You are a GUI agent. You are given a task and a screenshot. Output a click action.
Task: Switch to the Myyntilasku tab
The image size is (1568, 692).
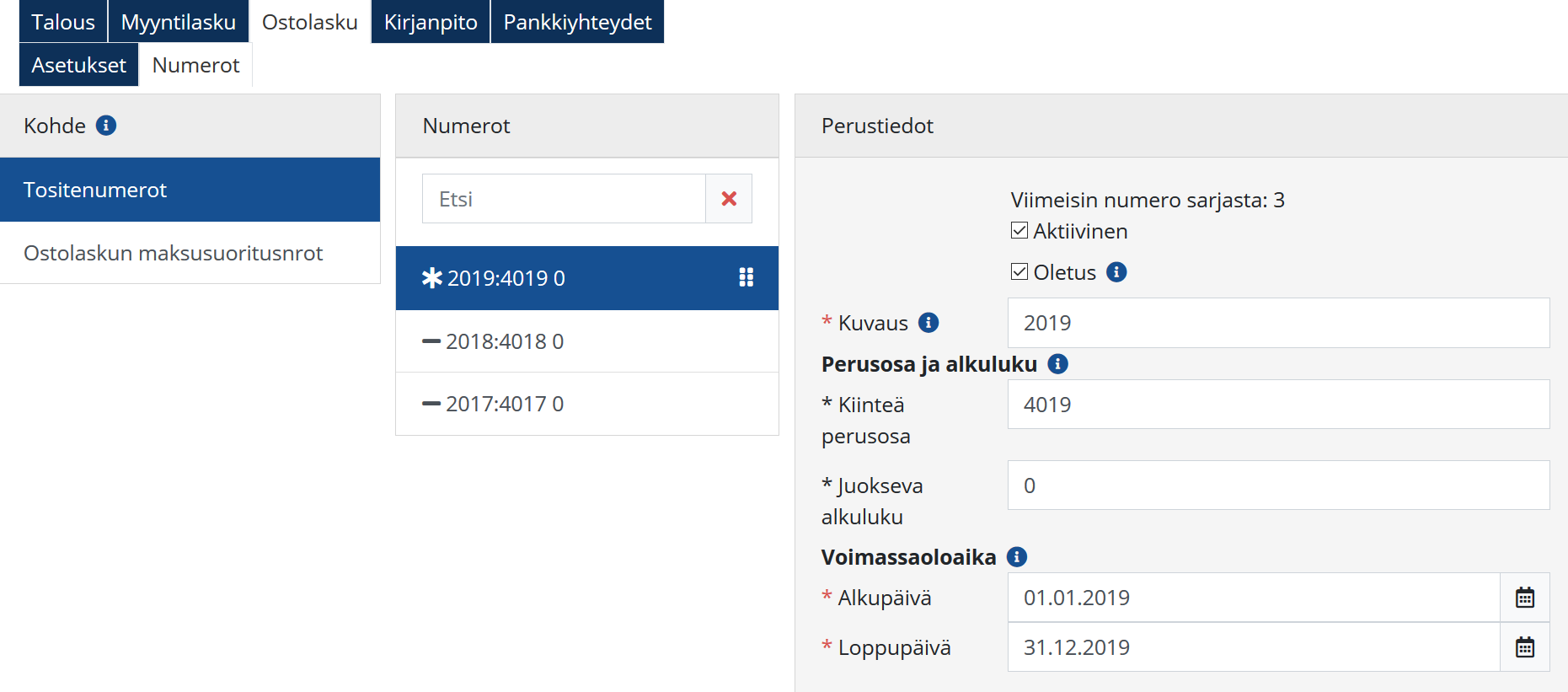point(178,22)
